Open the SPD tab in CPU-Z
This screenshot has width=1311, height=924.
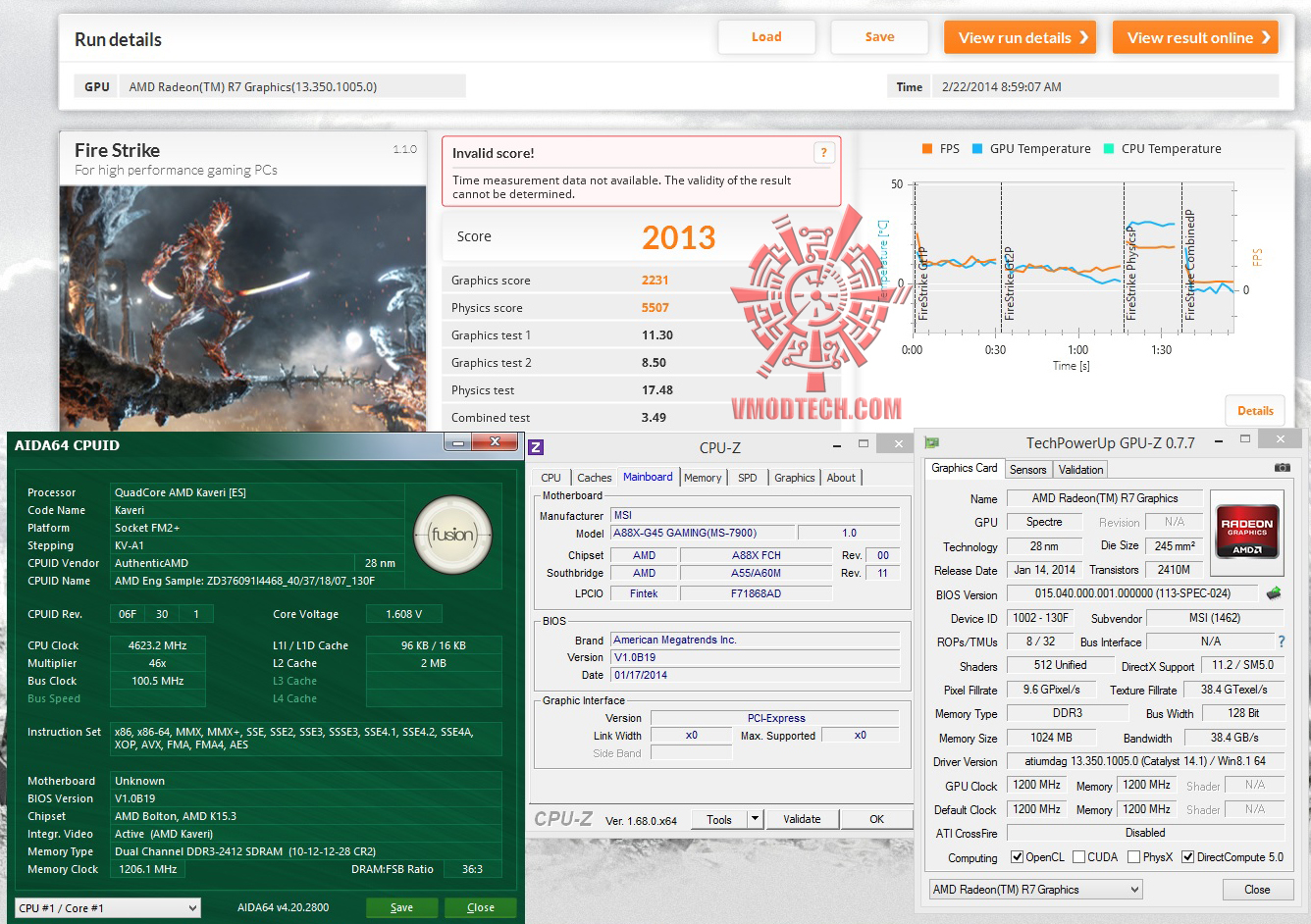[748, 478]
